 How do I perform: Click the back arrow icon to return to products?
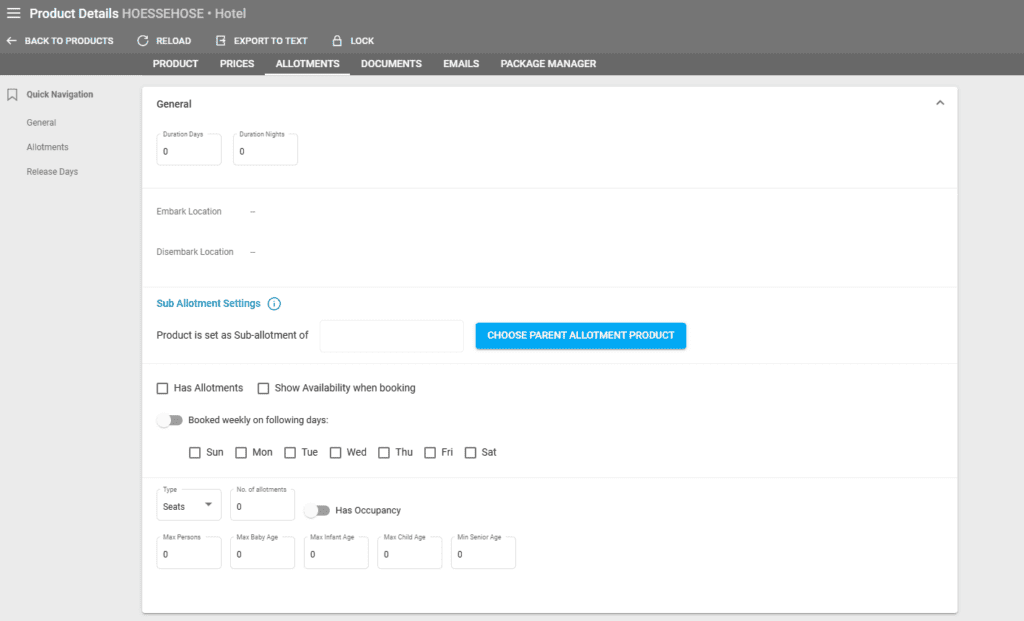11,41
